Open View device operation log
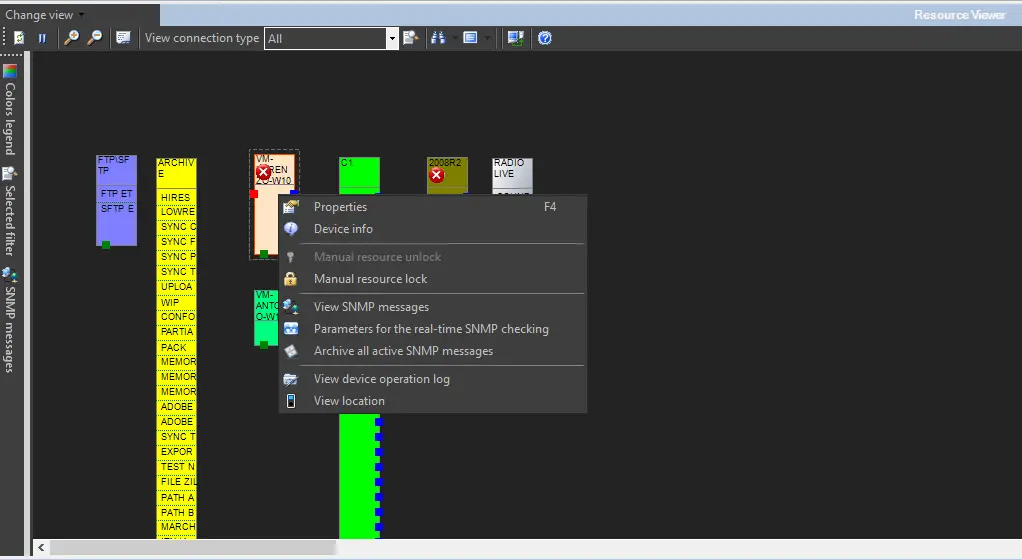Image resolution: width=1022 pixels, height=560 pixels. [x=381, y=379]
